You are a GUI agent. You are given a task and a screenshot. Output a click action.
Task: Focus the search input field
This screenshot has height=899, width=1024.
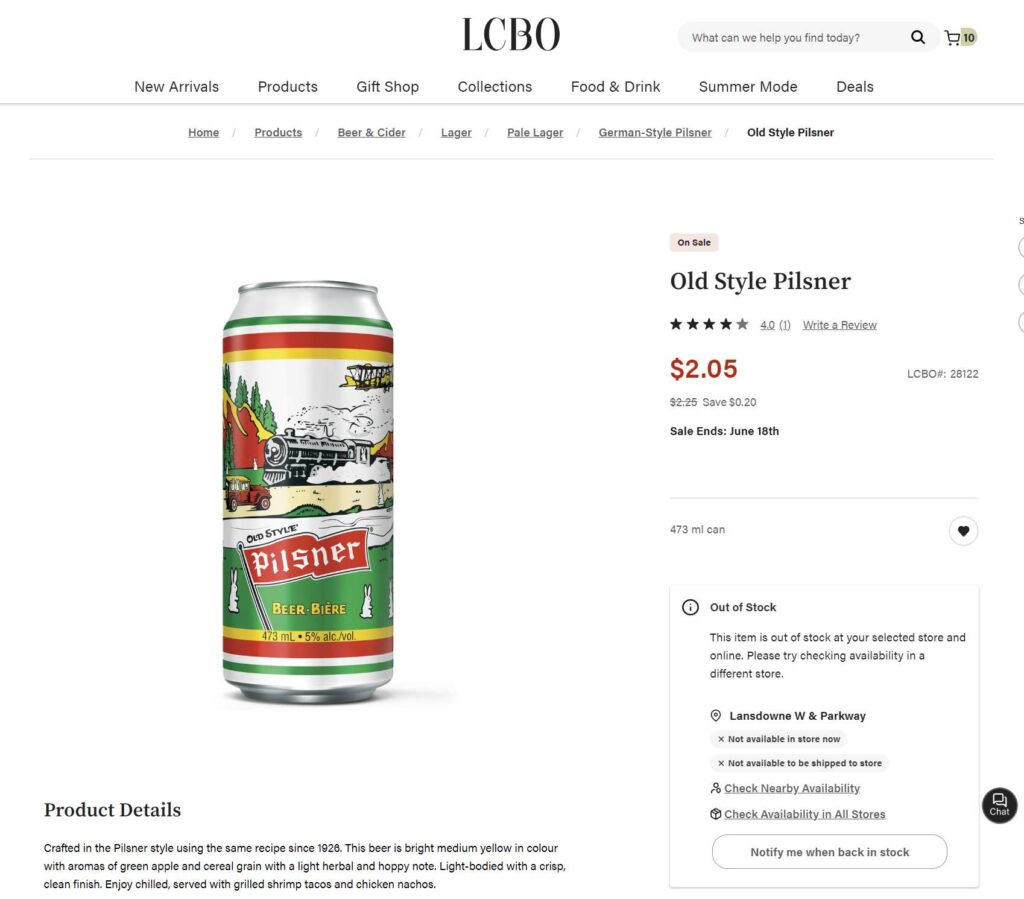[790, 38]
